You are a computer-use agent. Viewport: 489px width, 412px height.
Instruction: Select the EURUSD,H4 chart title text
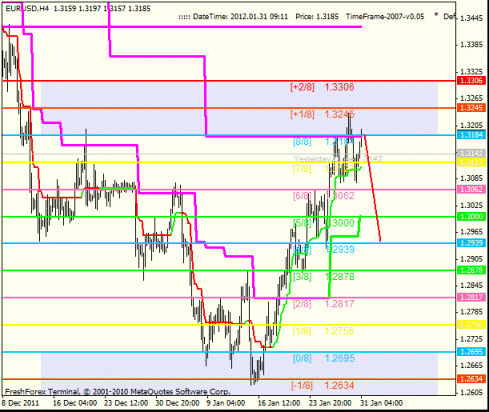tap(27, 9)
